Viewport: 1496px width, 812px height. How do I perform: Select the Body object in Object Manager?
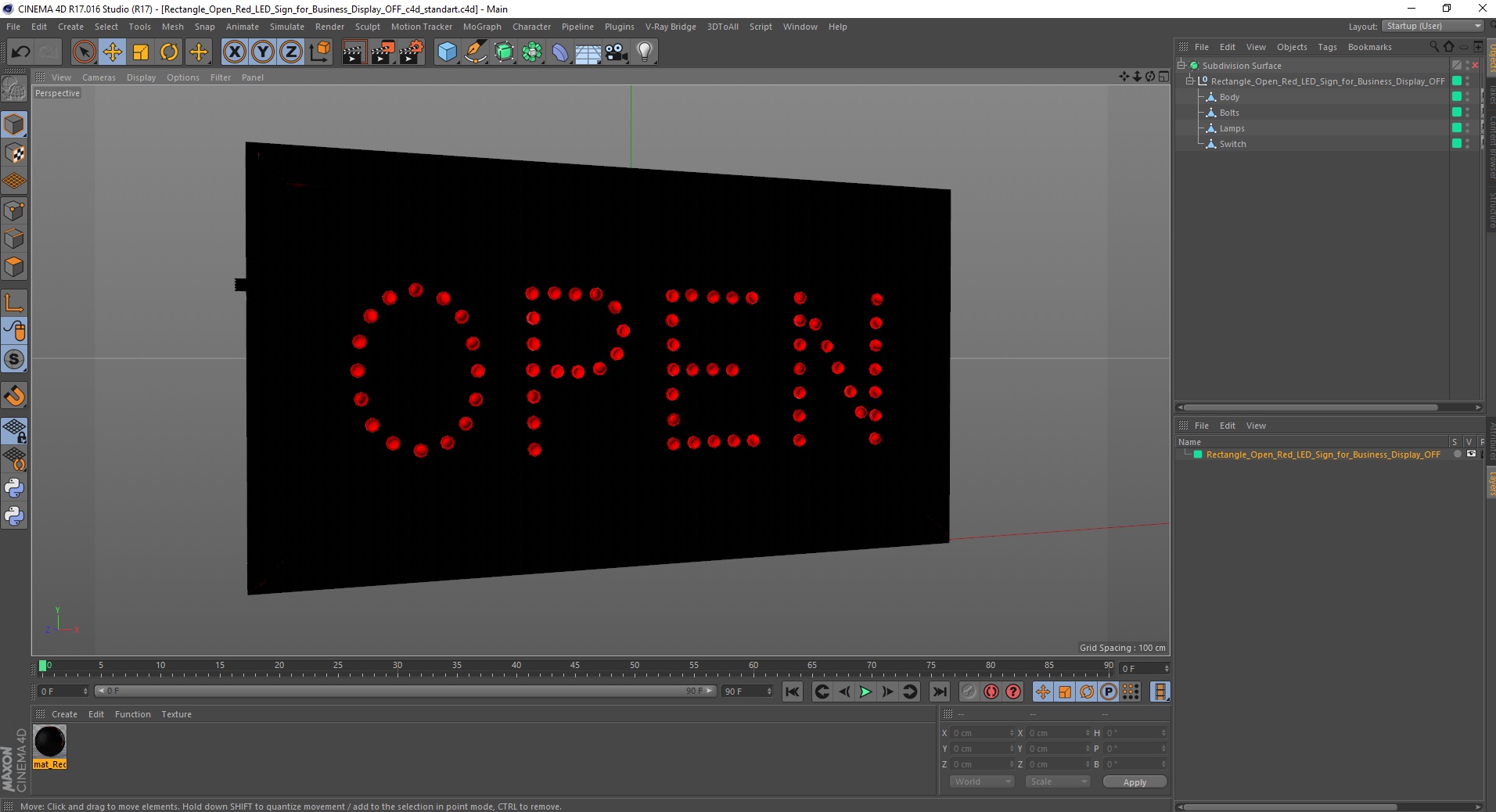[x=1229, y=97]
